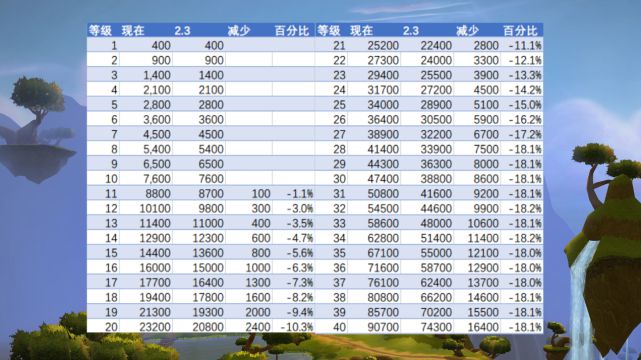
Task: Select the 23200 value in level 20 row
Action: (155, 327)
